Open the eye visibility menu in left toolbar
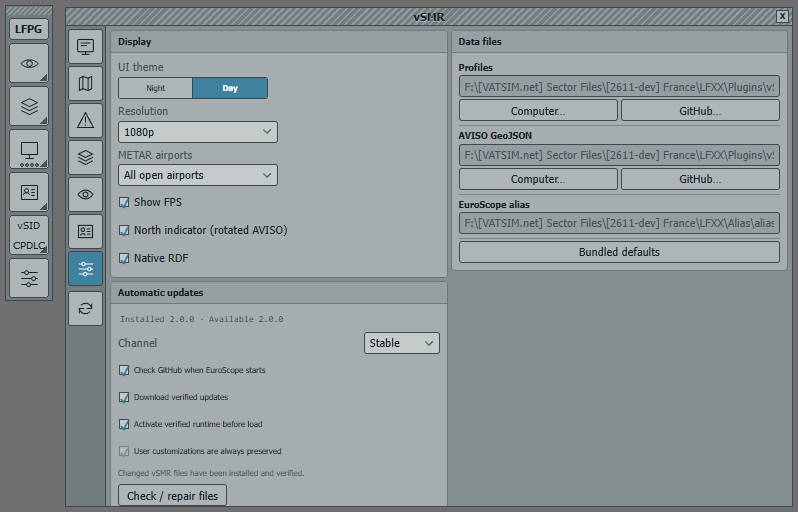The width and height of the screenshot is (798, 512). [29, 64]
